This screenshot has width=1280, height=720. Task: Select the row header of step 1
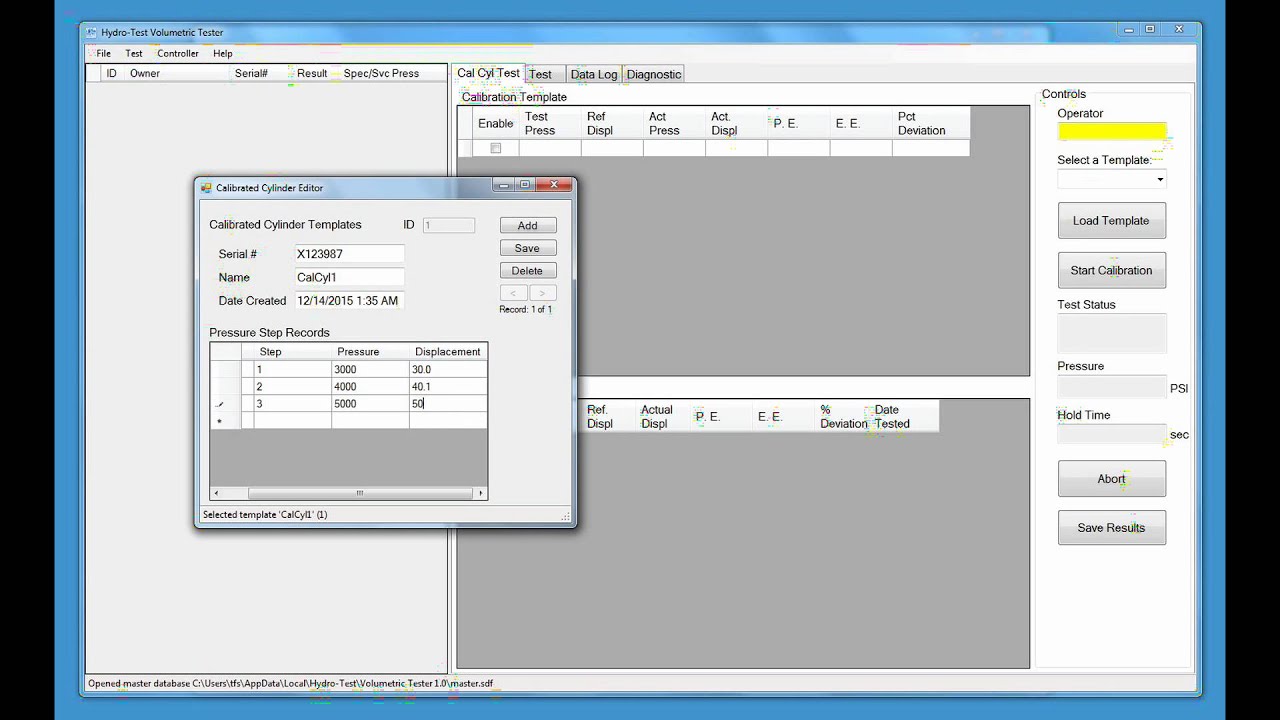226,369
